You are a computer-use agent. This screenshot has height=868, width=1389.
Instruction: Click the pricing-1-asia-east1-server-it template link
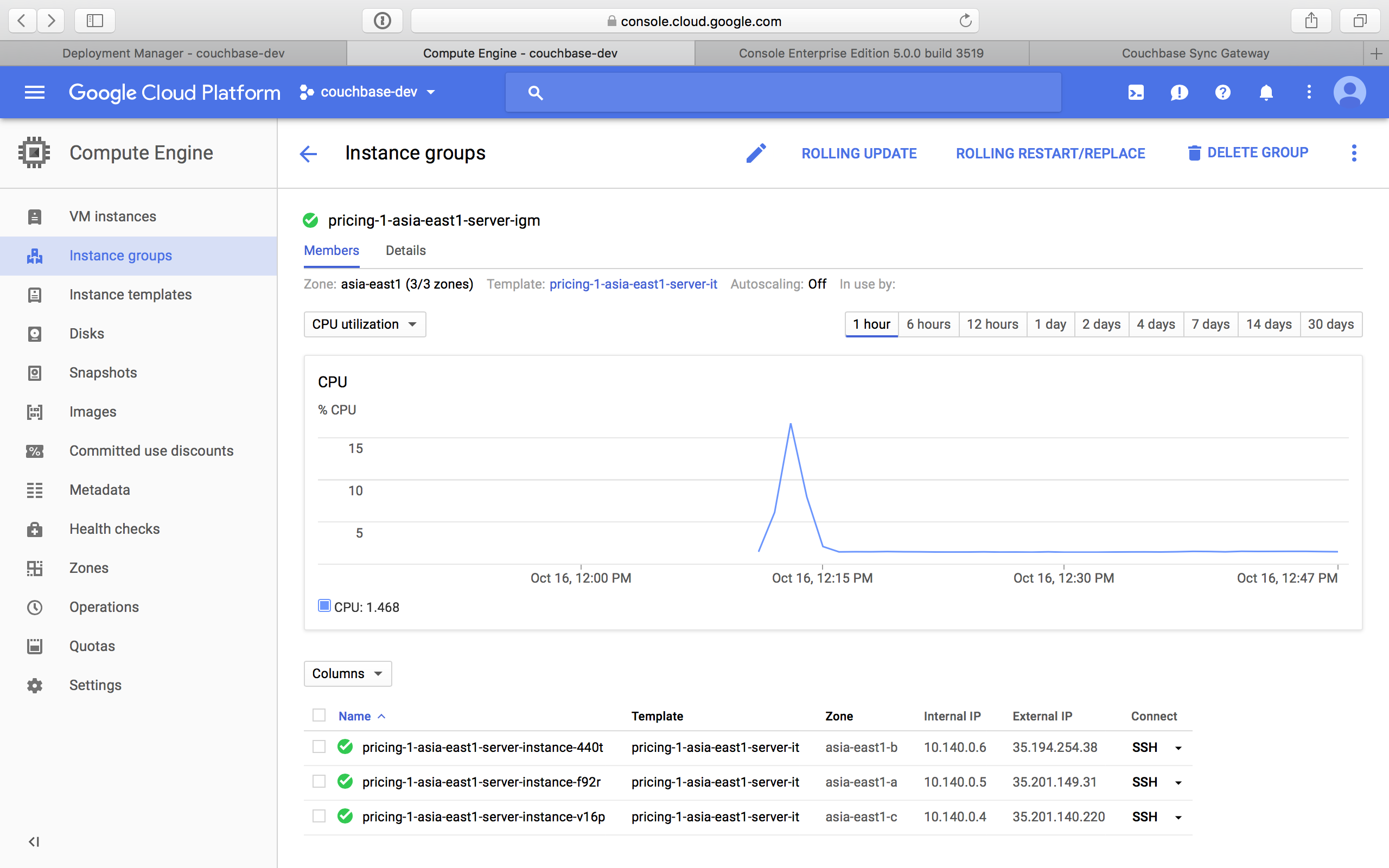tap(634, 285)
